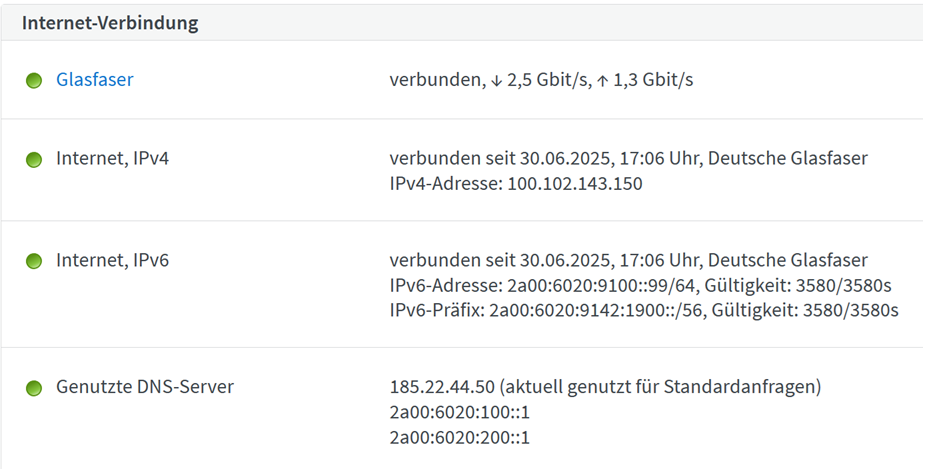Click the IPv6 connected since 30.06.2025 line
Screen dimensions: 925x469
pos(628,260)
